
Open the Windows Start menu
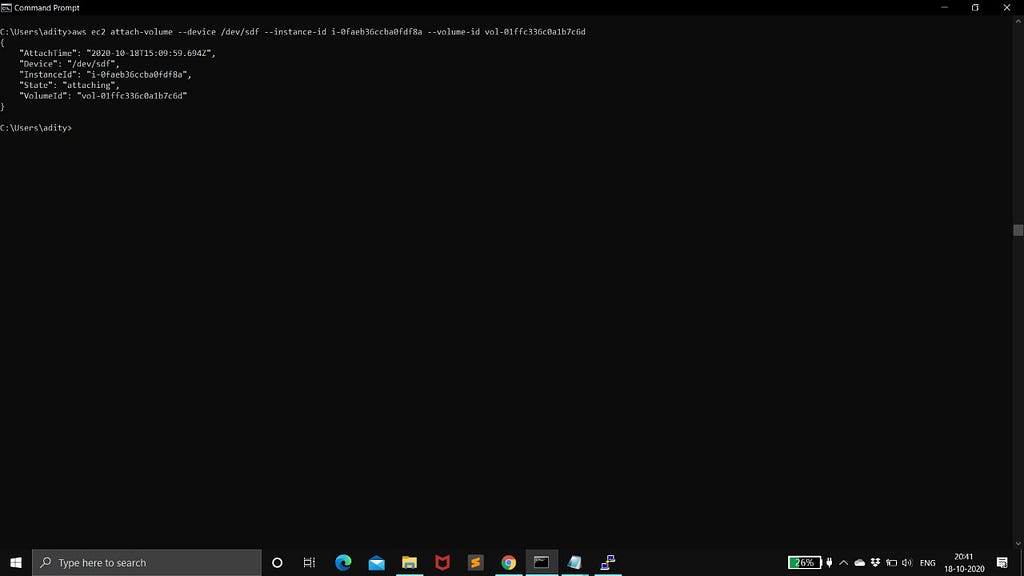click(16, 562)
